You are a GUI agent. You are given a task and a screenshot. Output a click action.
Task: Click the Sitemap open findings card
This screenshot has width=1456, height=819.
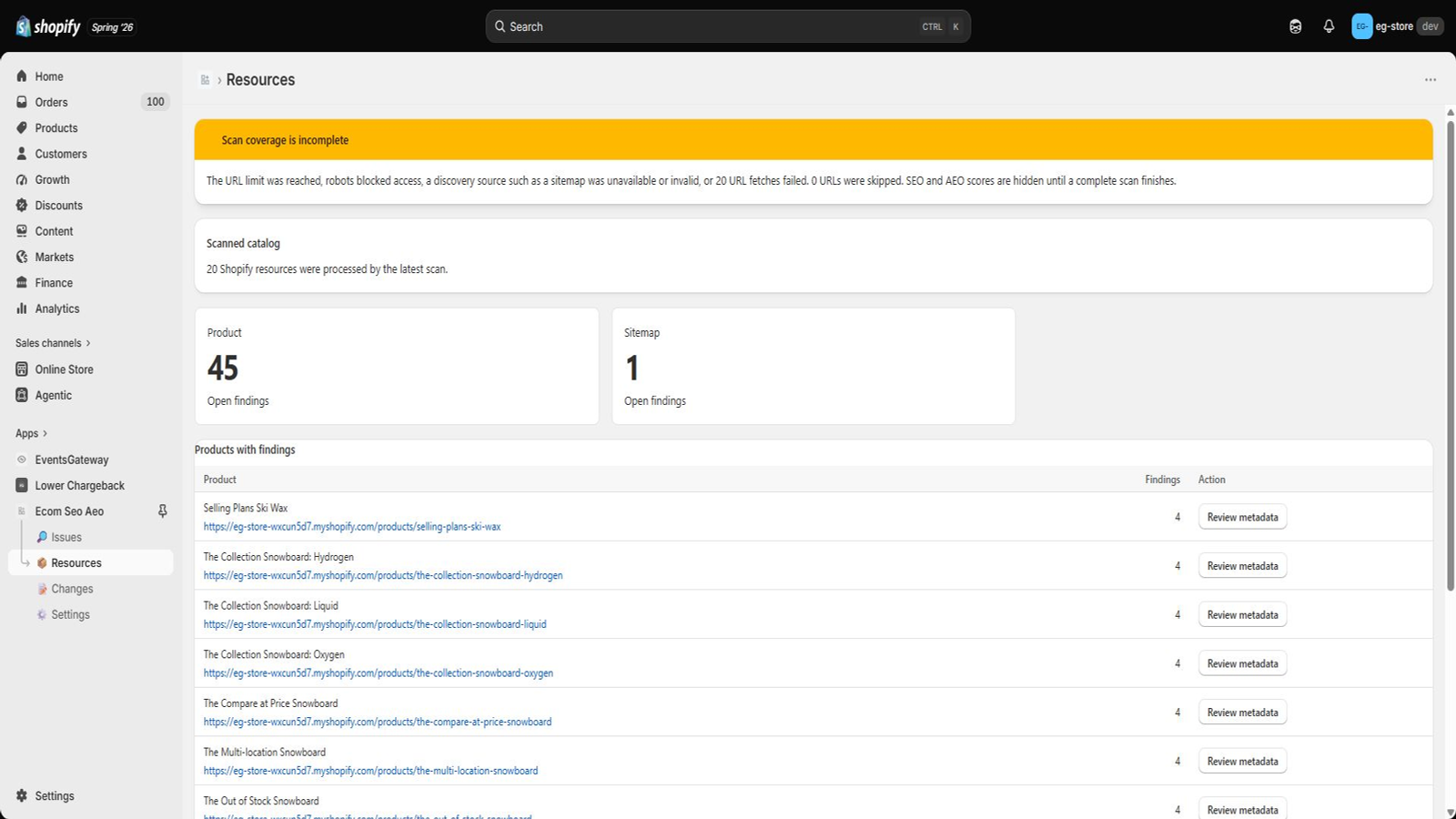point(814,366)
